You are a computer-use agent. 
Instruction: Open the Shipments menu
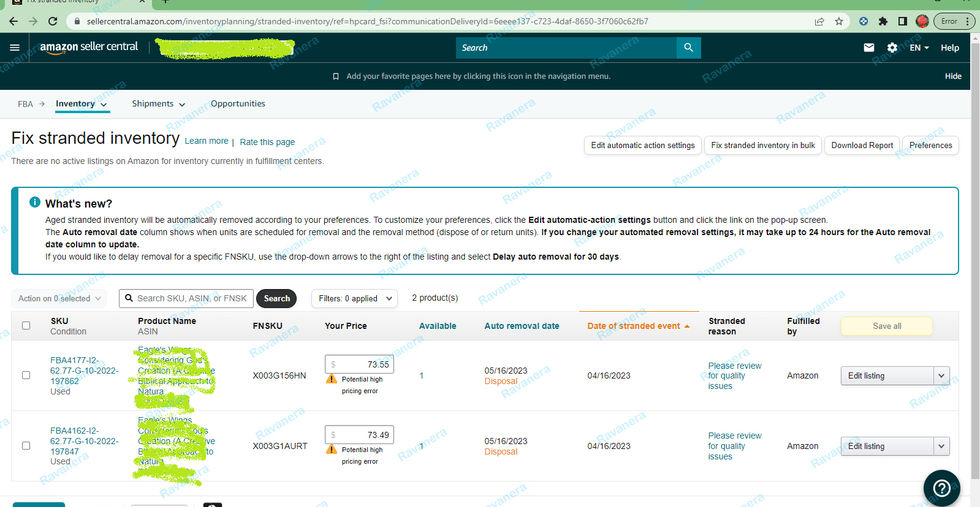158,104
